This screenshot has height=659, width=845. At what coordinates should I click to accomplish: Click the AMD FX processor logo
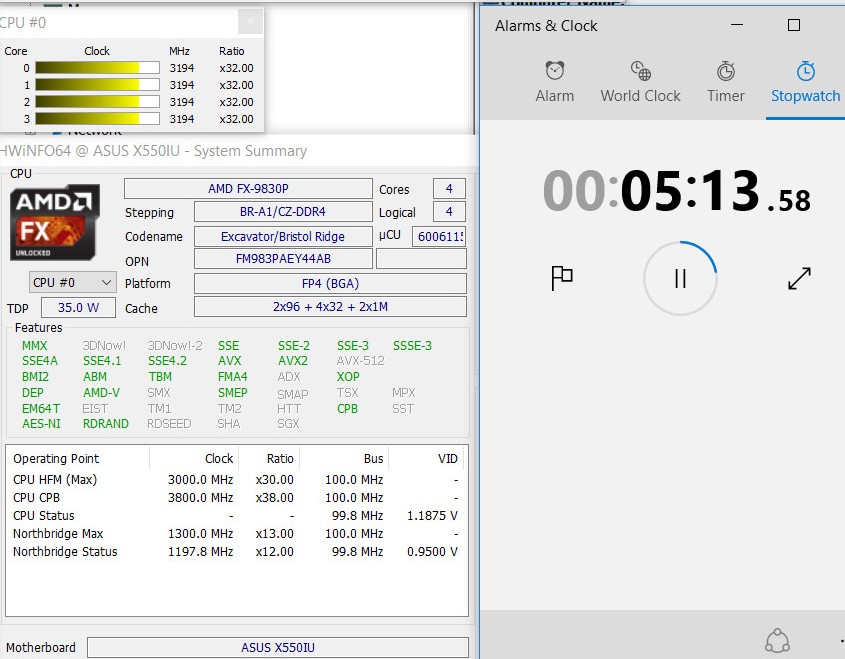[56, 223]
